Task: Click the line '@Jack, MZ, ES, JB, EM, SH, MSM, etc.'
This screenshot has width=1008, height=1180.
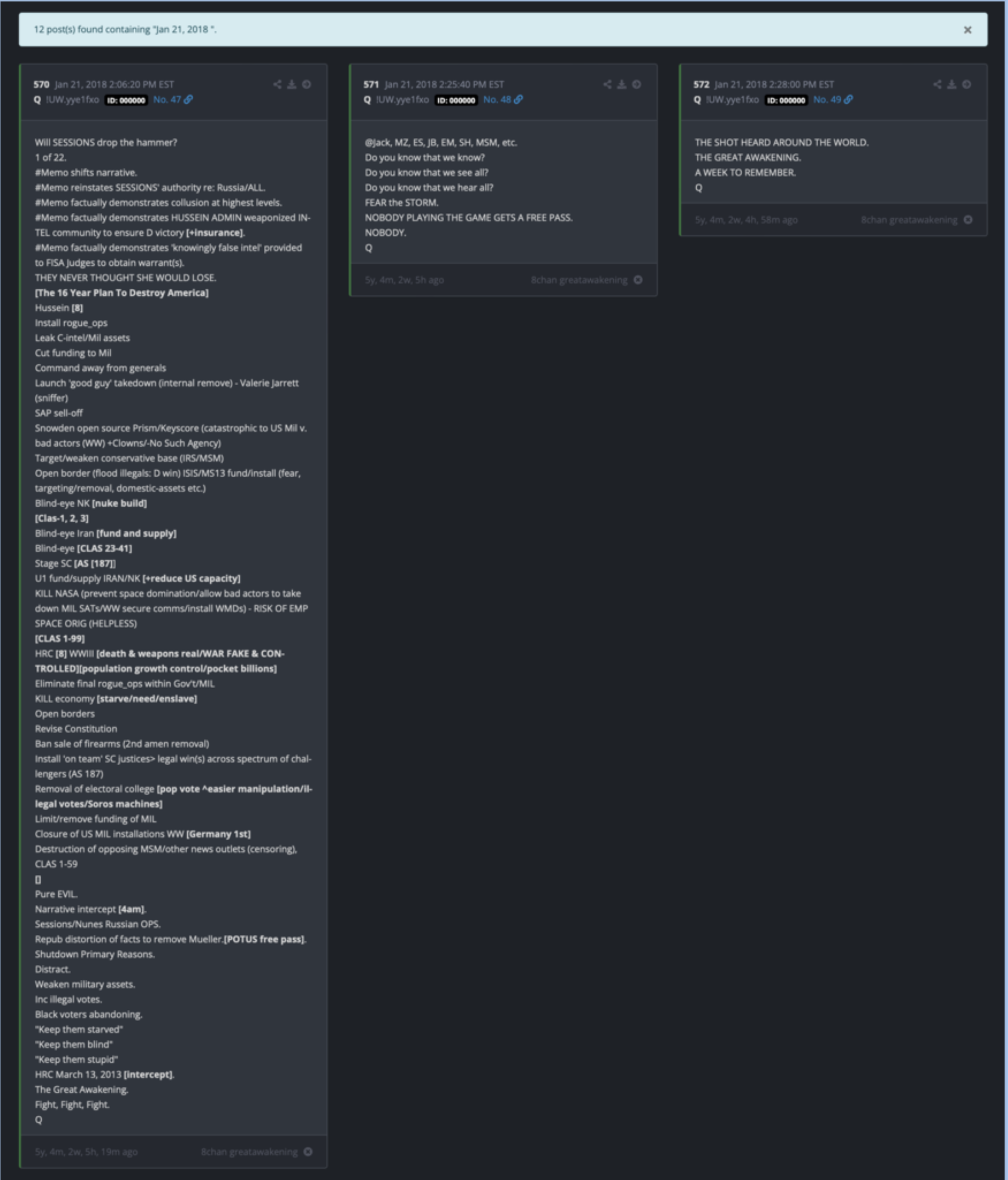Action: (x=441, y=142)
